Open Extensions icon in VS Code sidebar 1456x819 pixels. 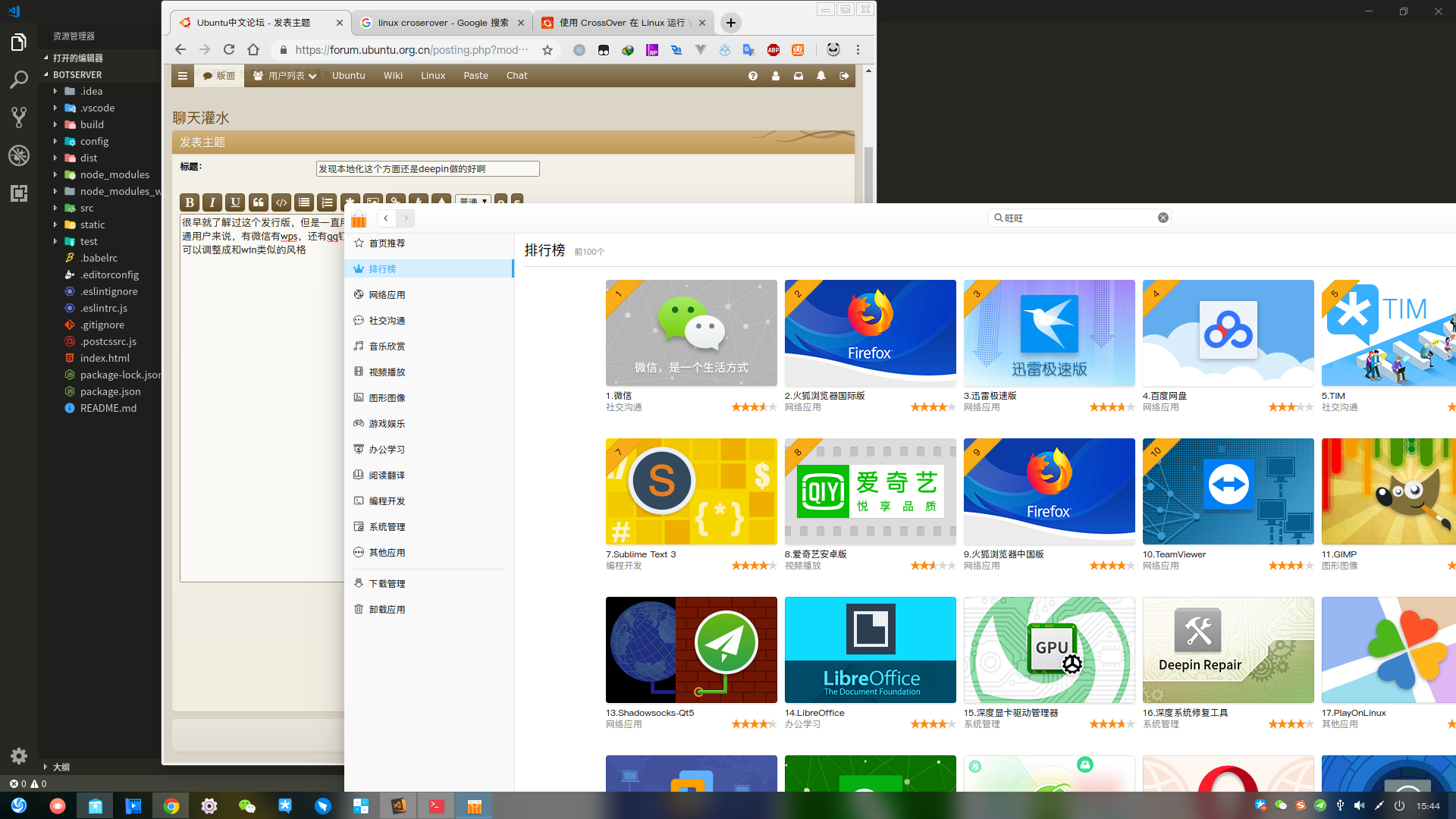pos(19,193)
